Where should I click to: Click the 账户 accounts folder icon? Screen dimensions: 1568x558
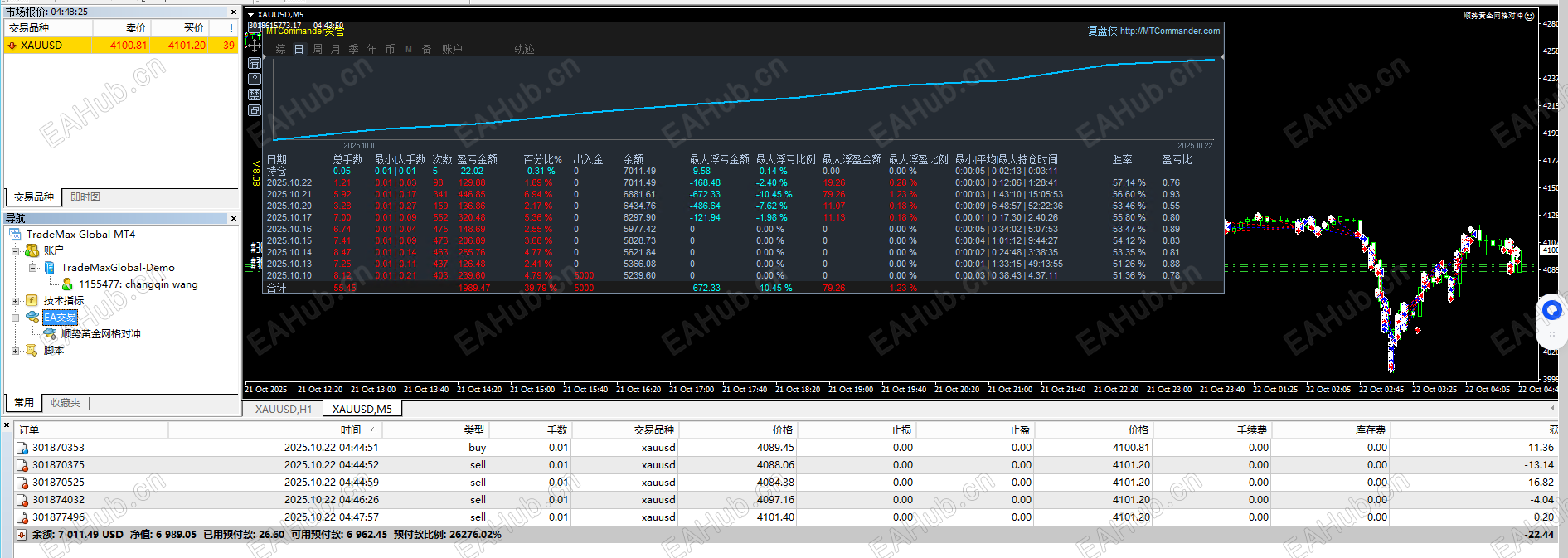point(32,250)
